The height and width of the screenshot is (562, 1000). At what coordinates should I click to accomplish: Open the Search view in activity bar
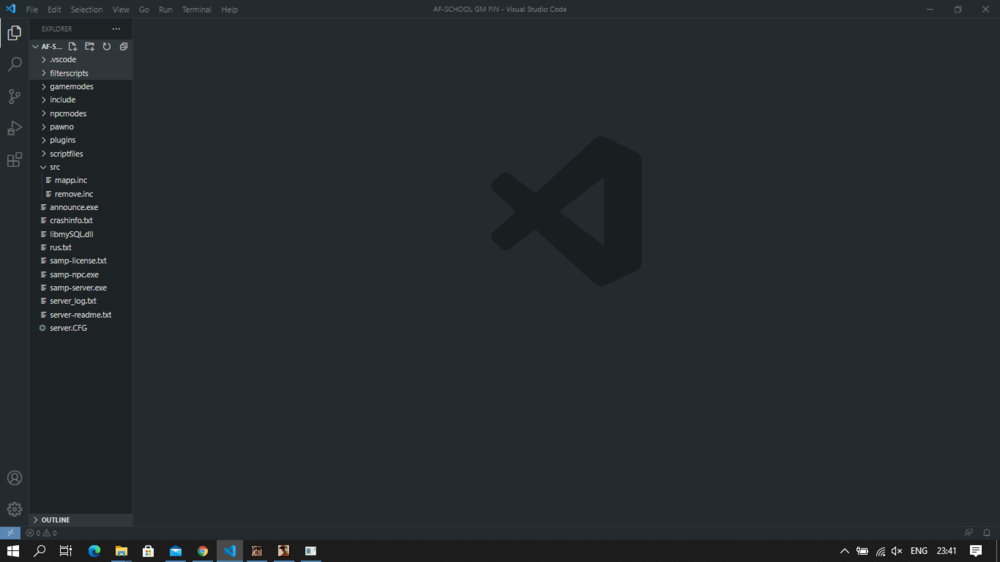point(14,64)
